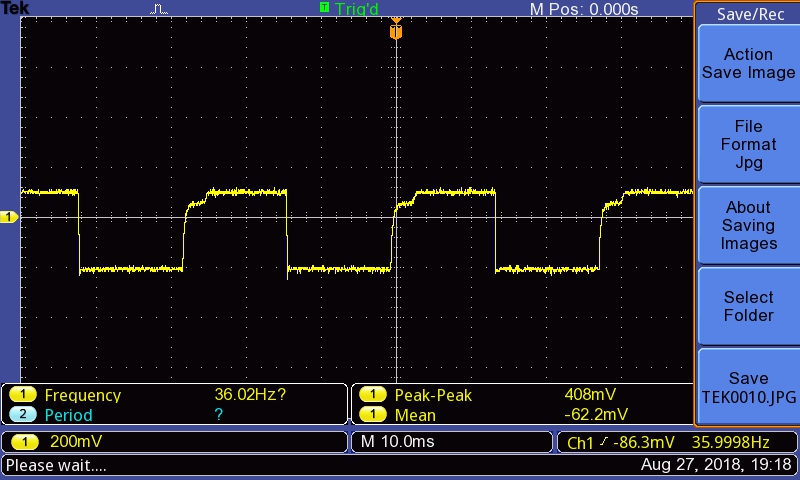This screenshot has width=800, height=480.
Task: Click the 36.02Hz? frequency value
Action: coord(250,394)
